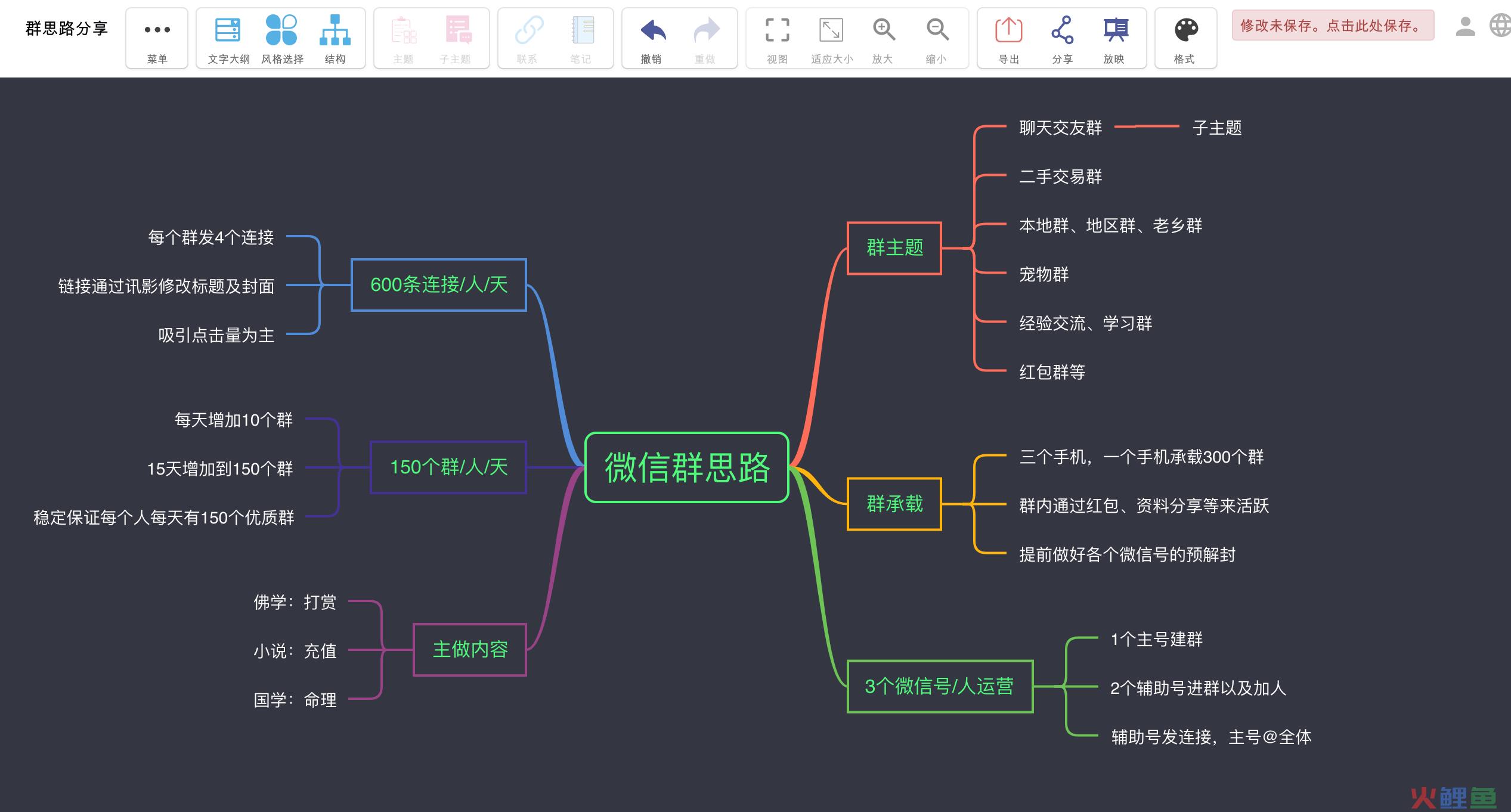Select the 主做内容 topic node
The width and height of the screenshot is (1511, 812).
(470, 650)
